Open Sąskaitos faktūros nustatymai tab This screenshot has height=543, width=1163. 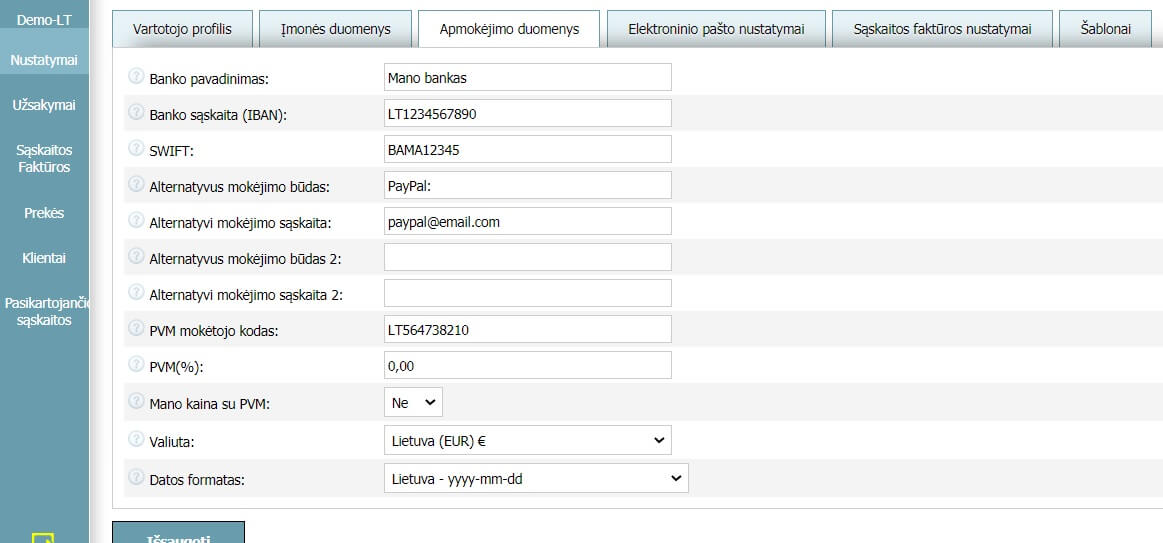pyautogui.click(x=942, y=29)
